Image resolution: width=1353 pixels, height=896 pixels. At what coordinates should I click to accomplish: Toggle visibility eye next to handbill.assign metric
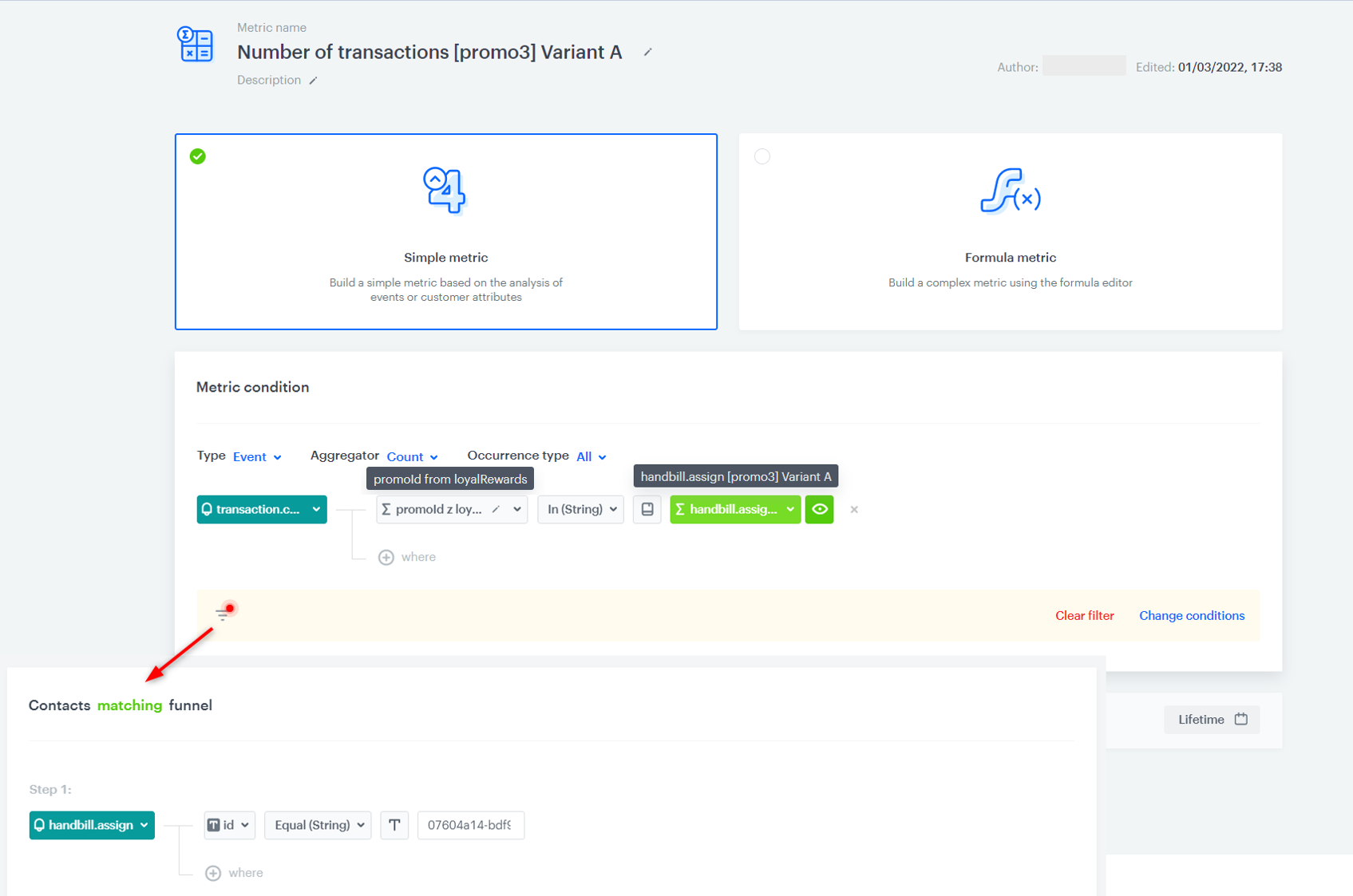(819, 509)
